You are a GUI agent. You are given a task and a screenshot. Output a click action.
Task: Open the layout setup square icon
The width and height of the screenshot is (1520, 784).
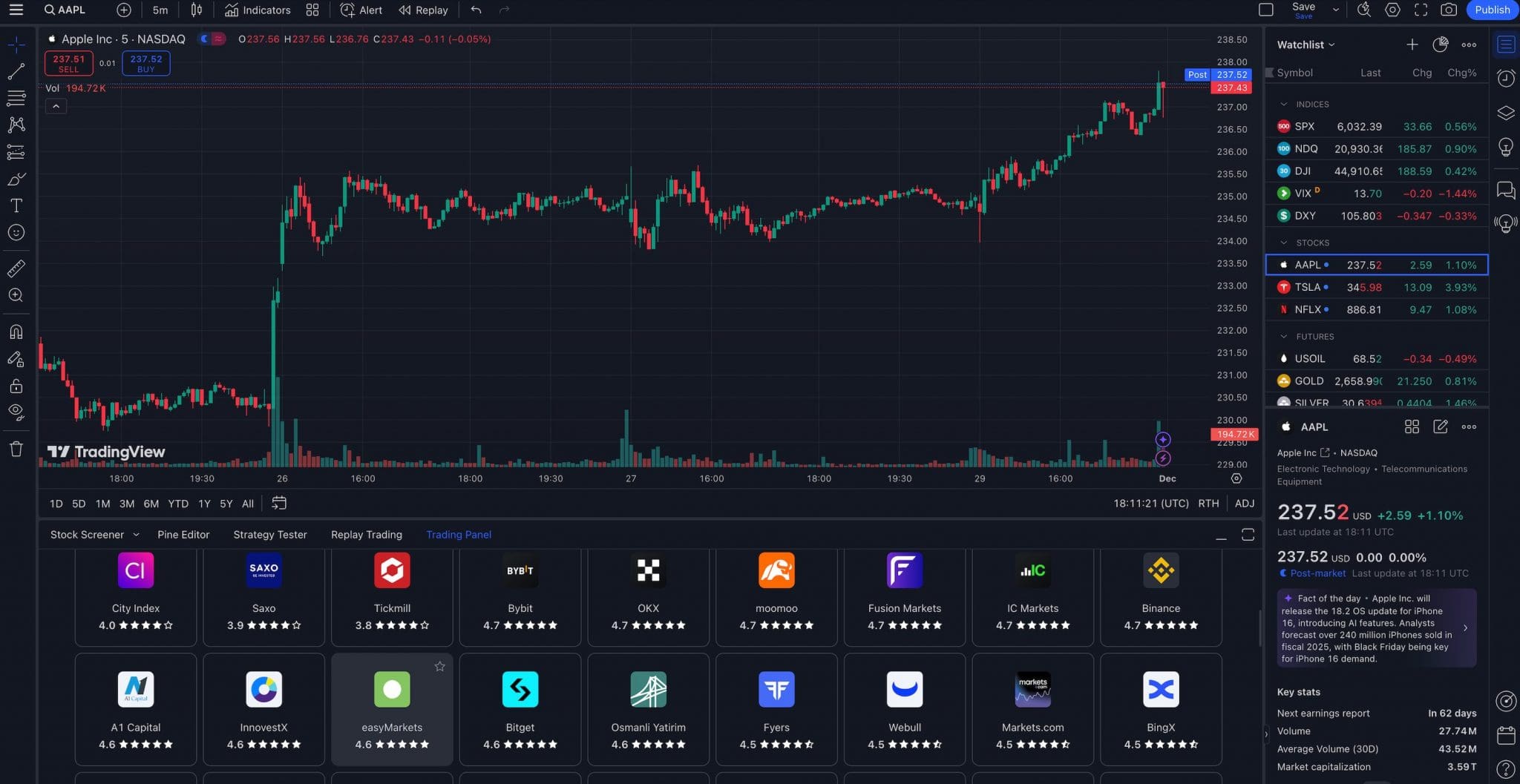coord(1266,10)
